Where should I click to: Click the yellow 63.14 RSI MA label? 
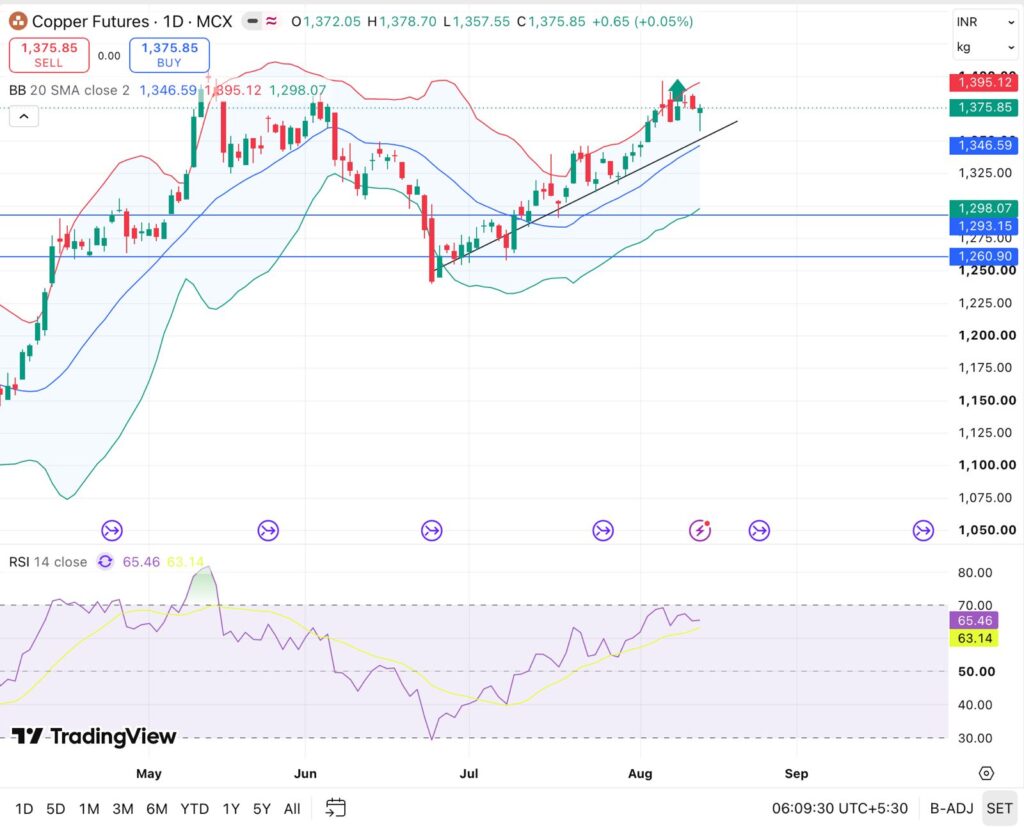[x=974, y=638]
